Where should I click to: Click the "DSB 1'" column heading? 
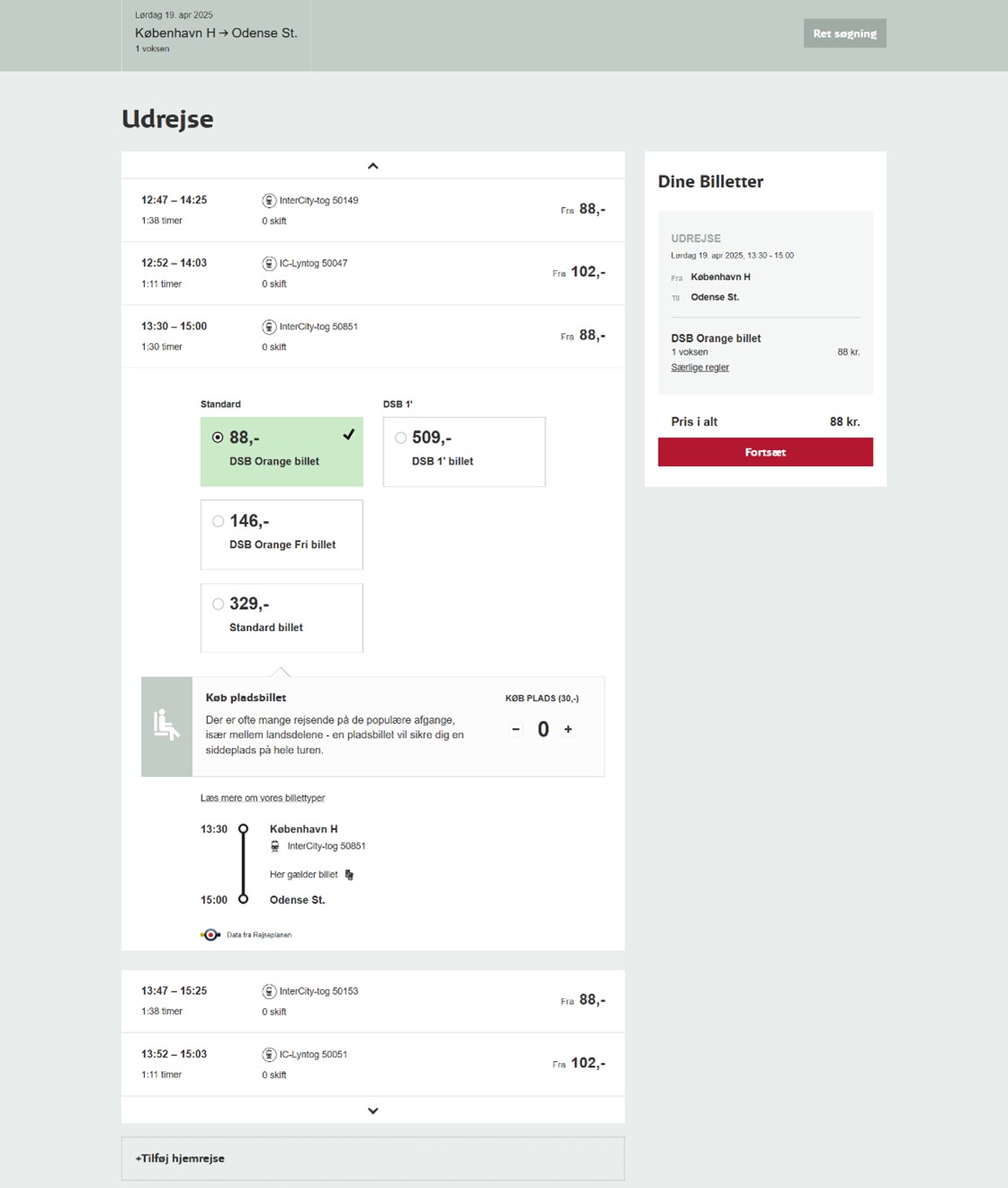398,404
